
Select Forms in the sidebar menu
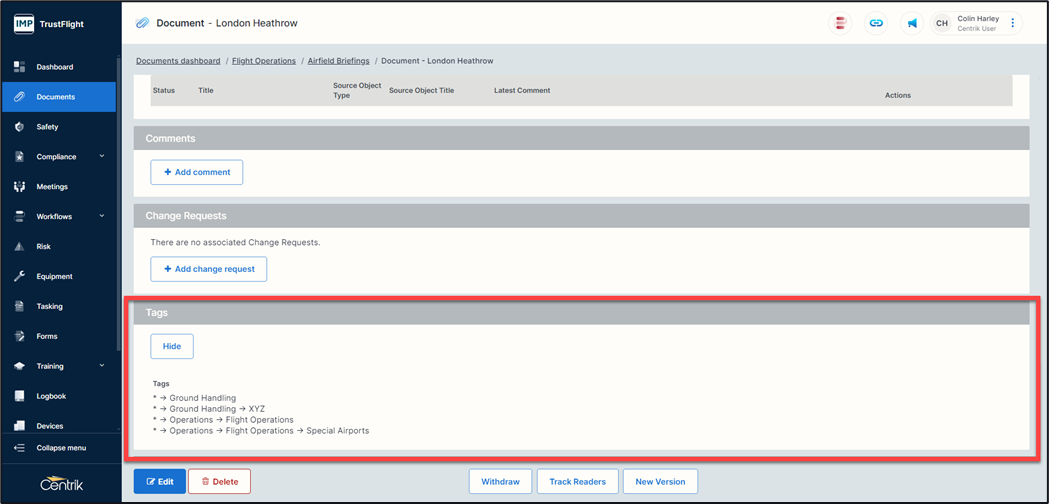46,336
